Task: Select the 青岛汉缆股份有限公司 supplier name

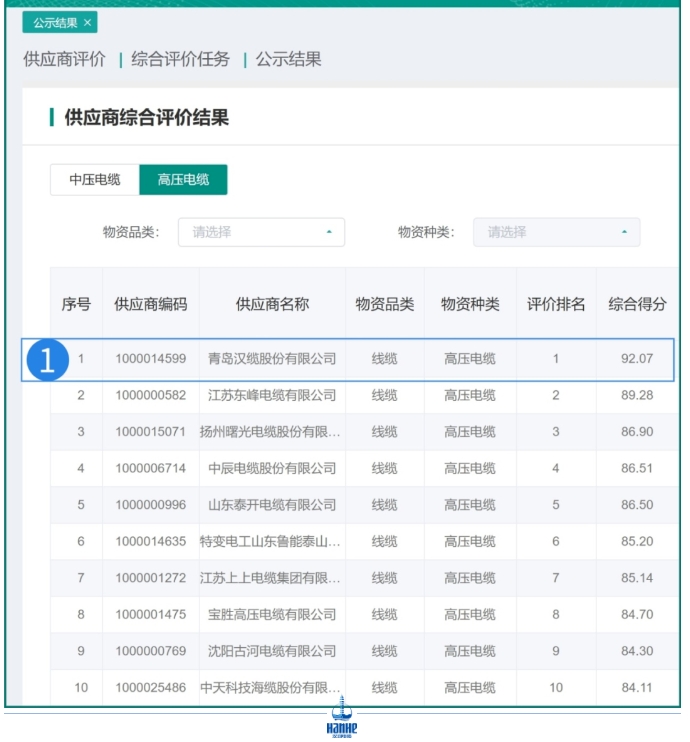Action: (x=272, y=359)
